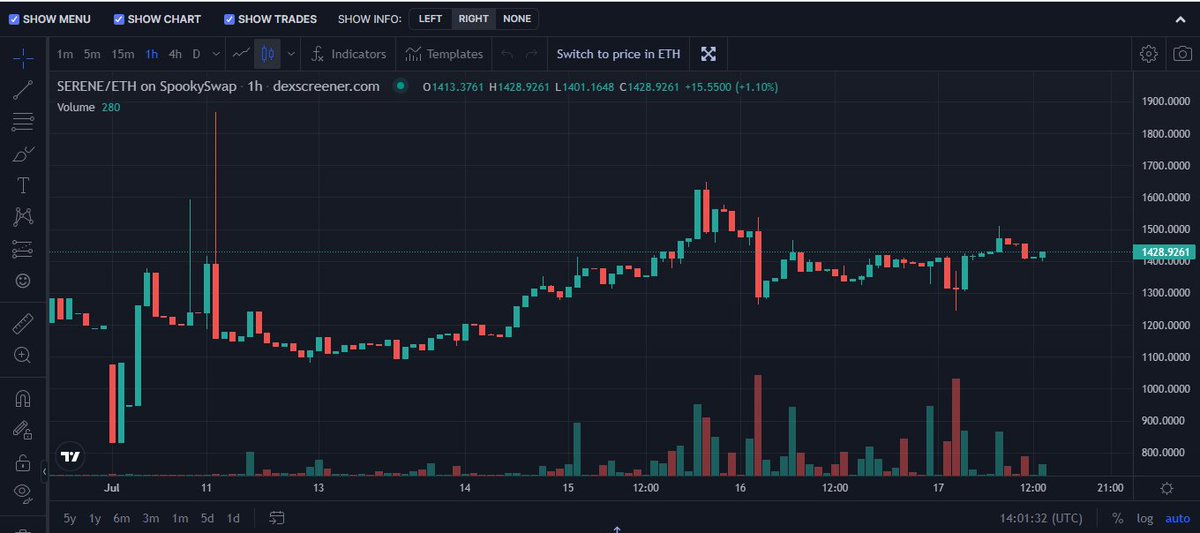Set show info to LEFT
1200x533 pixels.
[x=431, y=19]
